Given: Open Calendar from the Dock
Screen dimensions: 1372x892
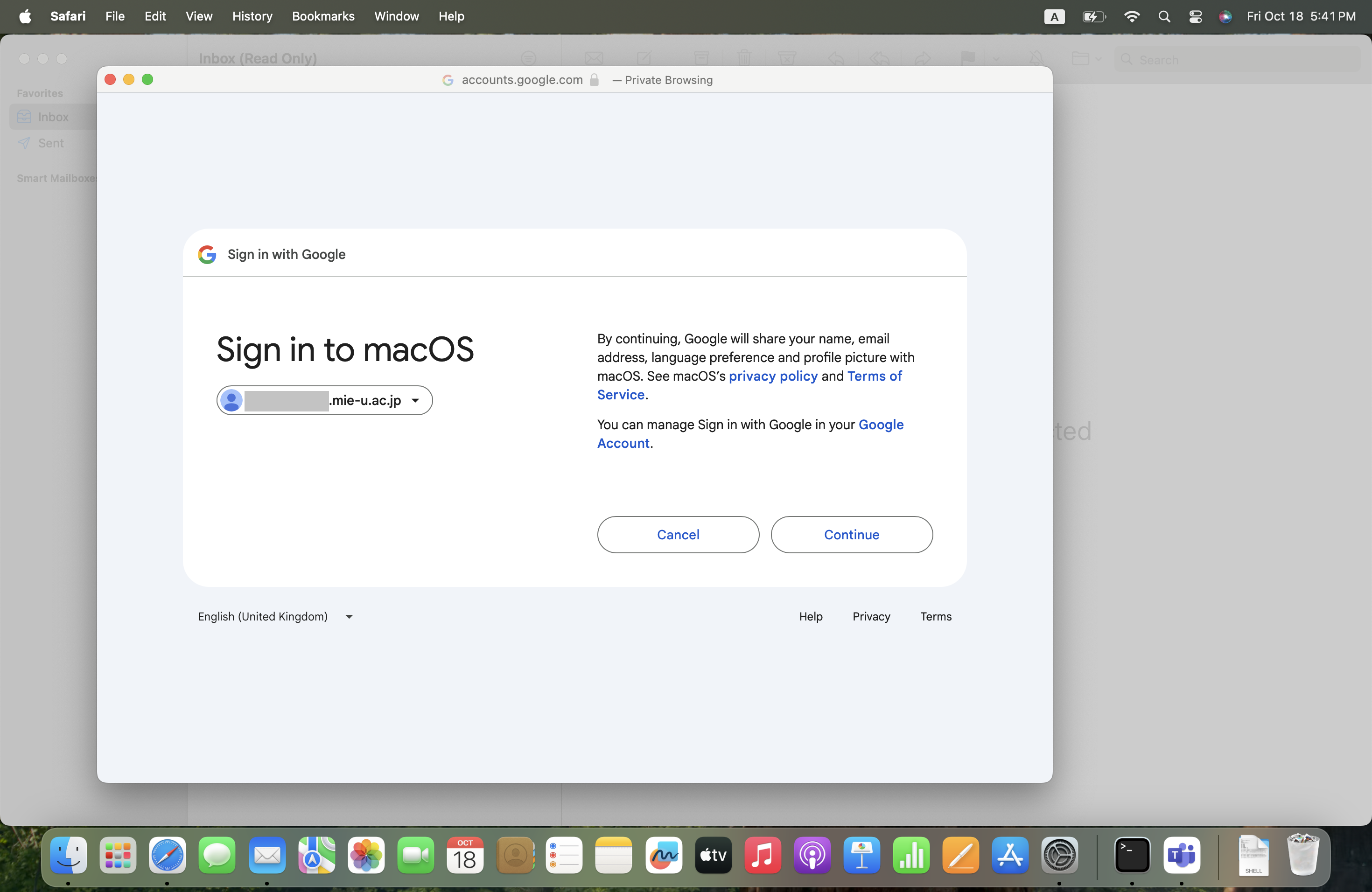Looking at the screenshot, I should click(x=465, y=855).
